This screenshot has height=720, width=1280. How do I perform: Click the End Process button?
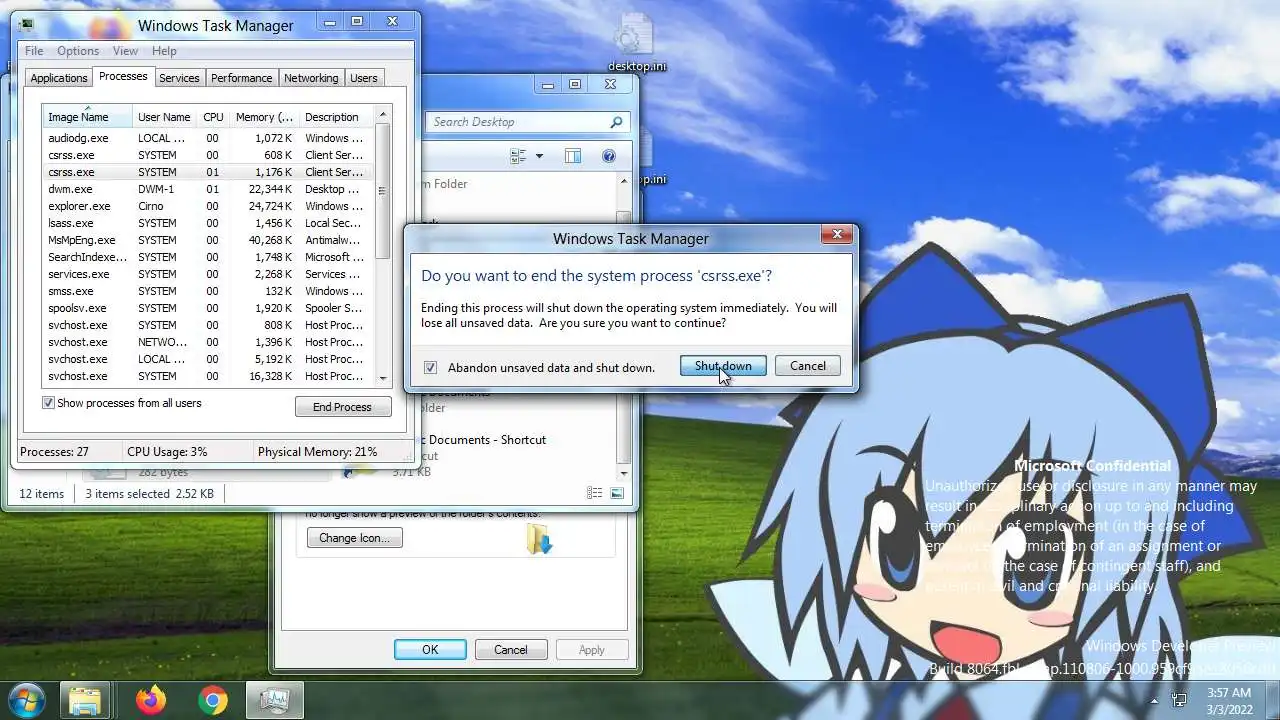pyautogui.click(x=342, y=407)
